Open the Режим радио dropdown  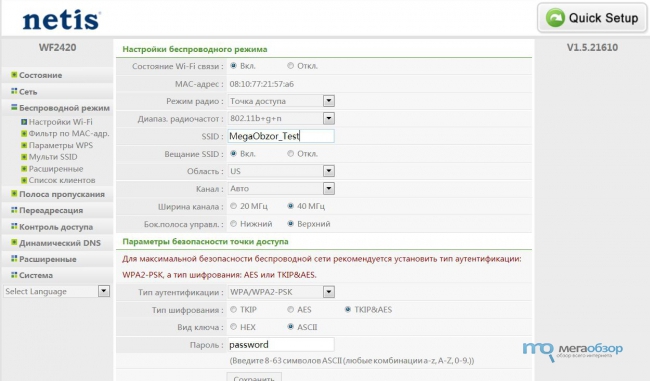tap(281, 101)
